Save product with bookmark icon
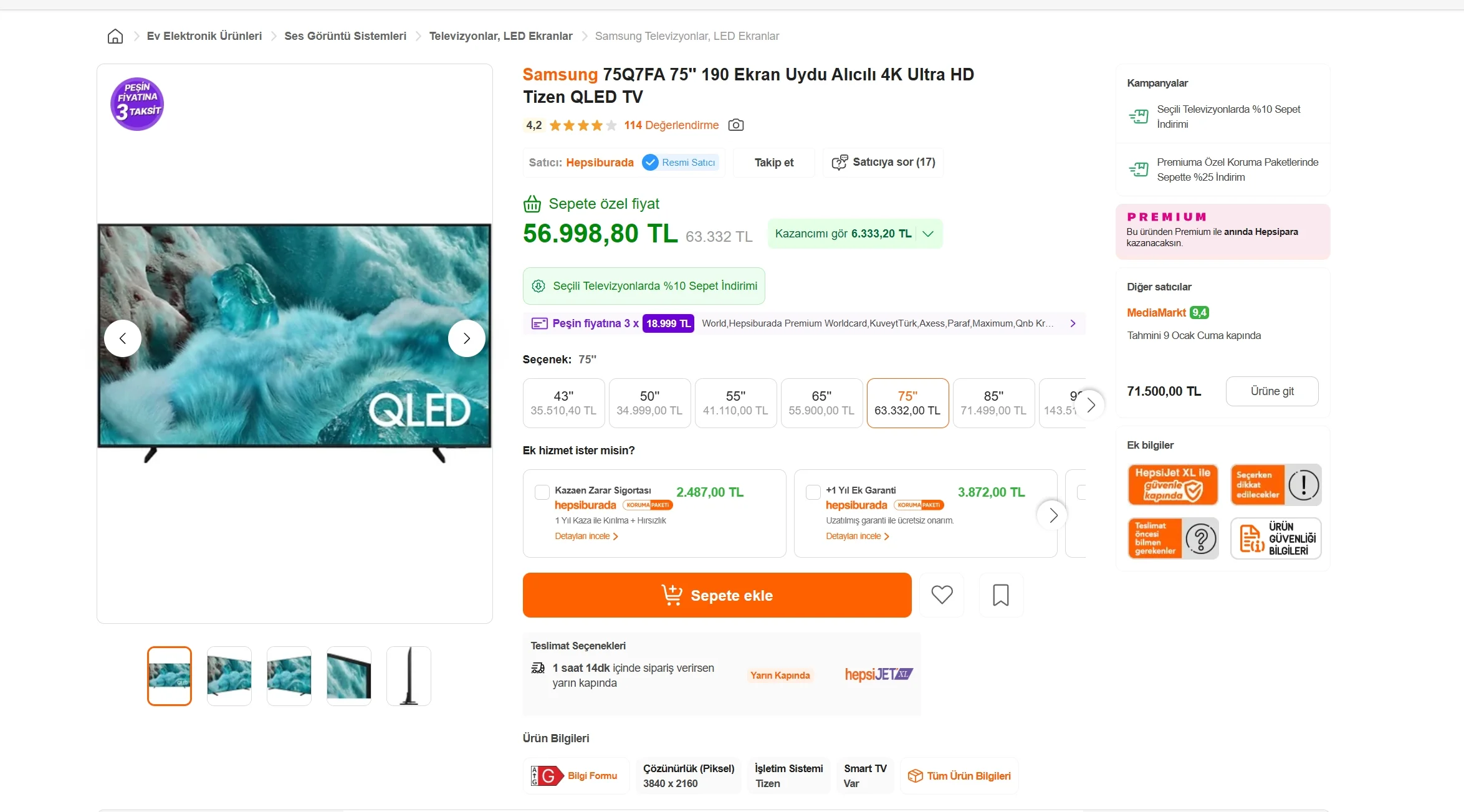The width and height of the screenshot is (1464, 812). 1001,595
